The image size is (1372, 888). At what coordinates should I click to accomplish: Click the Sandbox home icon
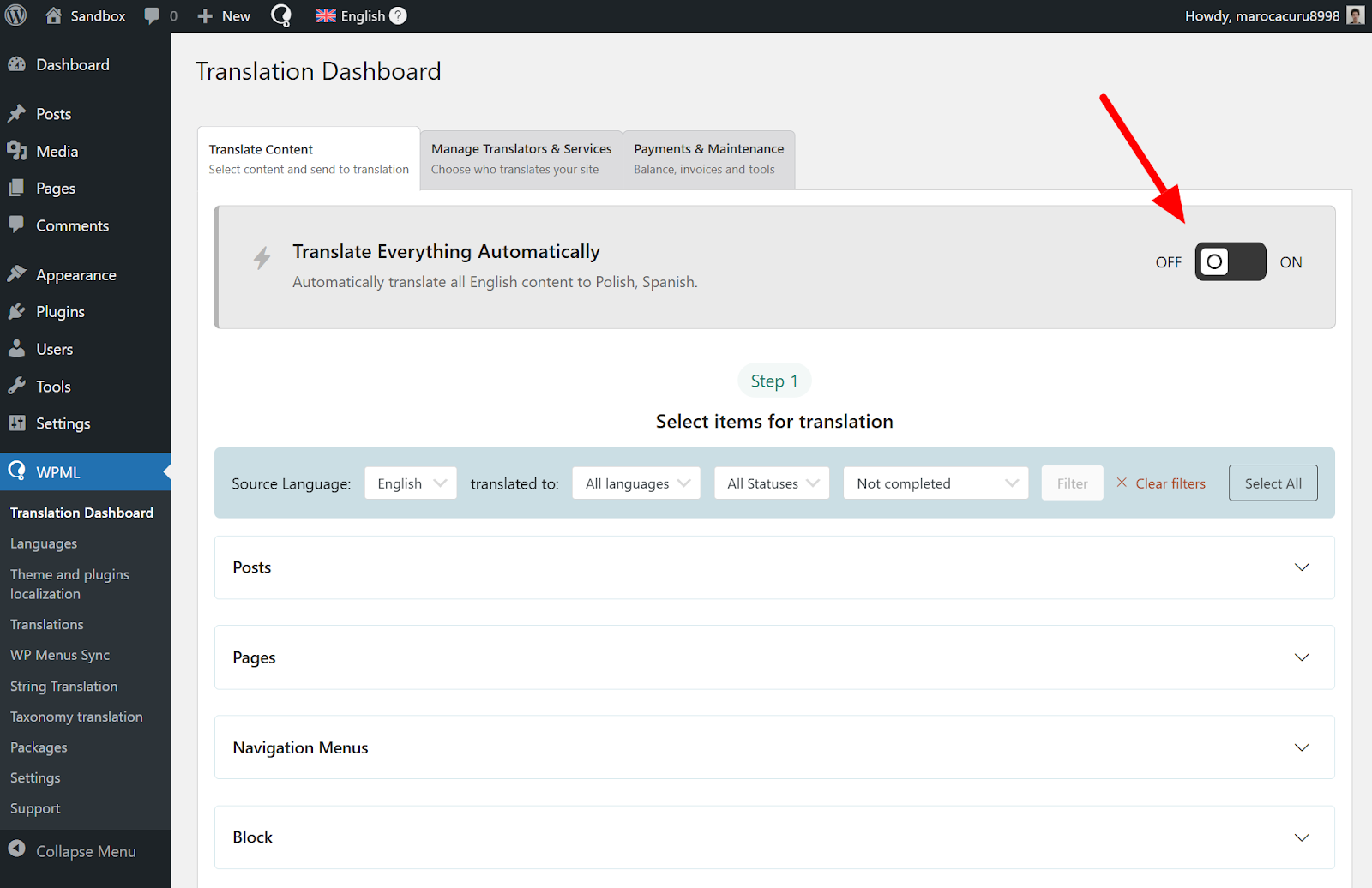53,15
